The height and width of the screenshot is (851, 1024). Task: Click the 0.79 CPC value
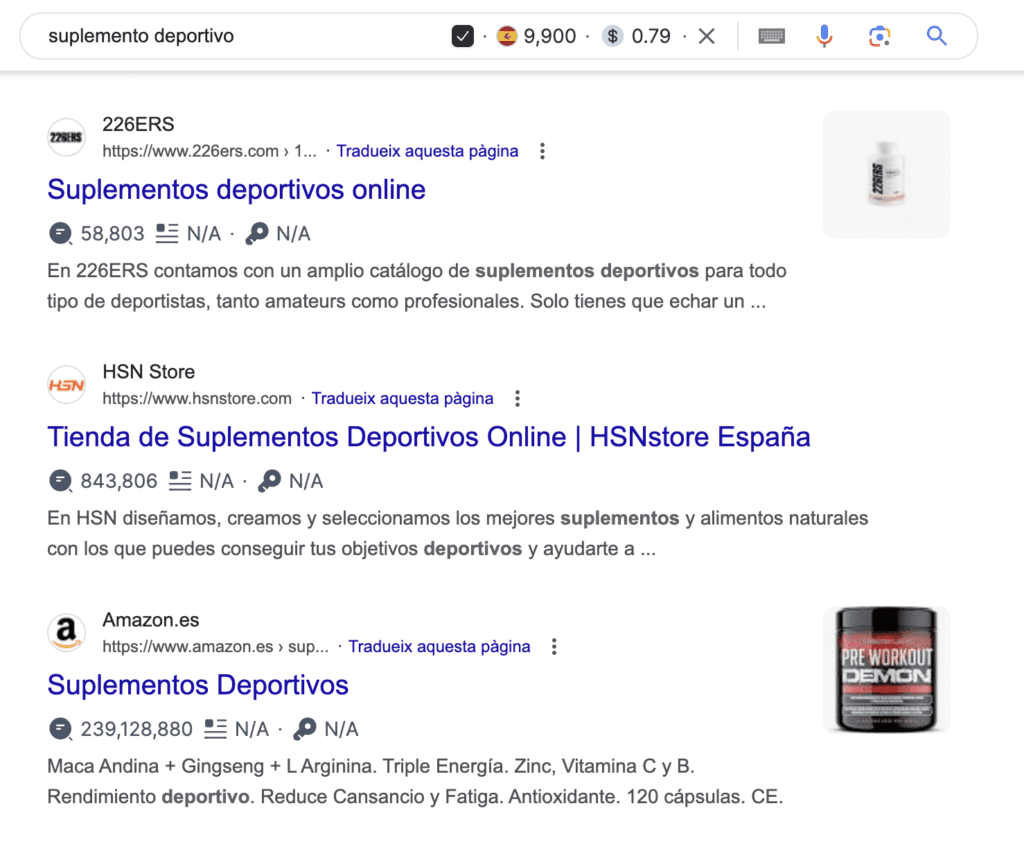point(651,36)
